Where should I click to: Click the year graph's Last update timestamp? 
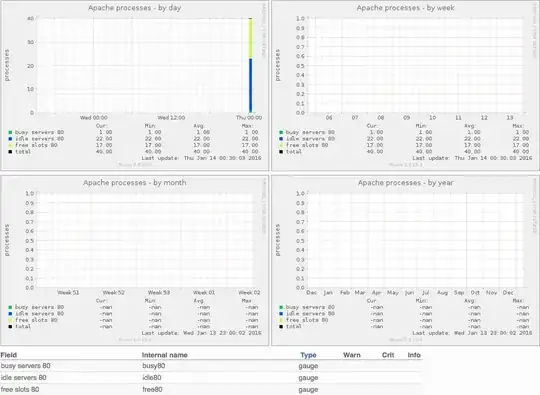click(472, 333)
